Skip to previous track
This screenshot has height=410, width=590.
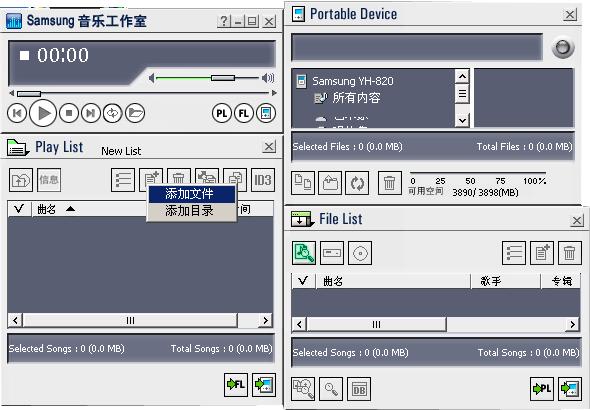coord(17,113)
